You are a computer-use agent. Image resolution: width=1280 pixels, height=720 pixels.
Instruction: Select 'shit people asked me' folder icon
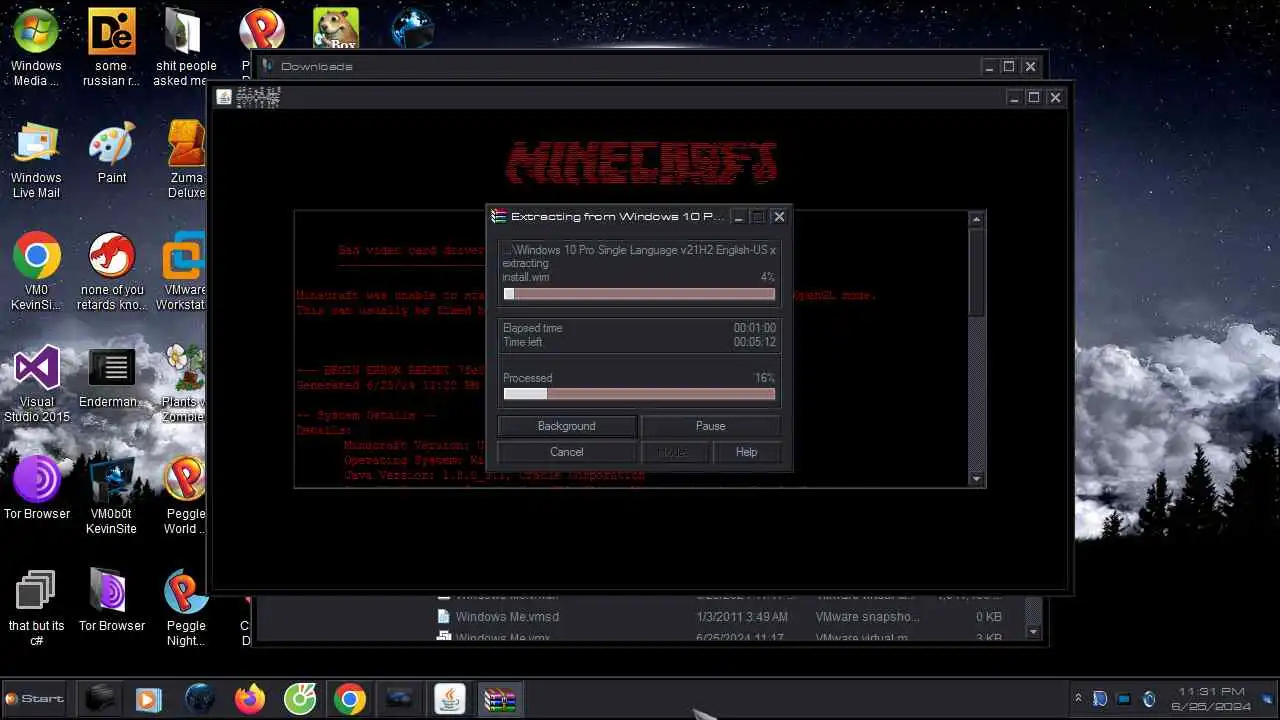coord(185,47)
